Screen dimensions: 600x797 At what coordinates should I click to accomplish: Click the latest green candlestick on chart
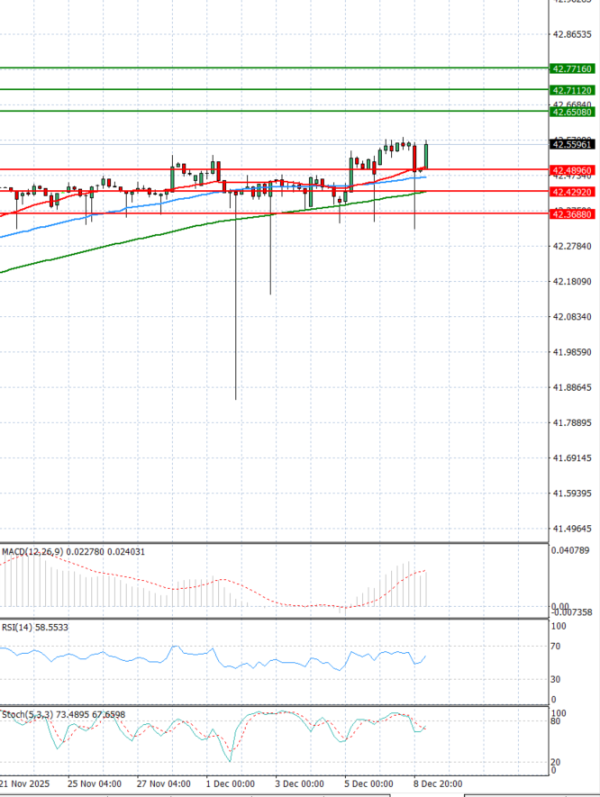point(427,155)
